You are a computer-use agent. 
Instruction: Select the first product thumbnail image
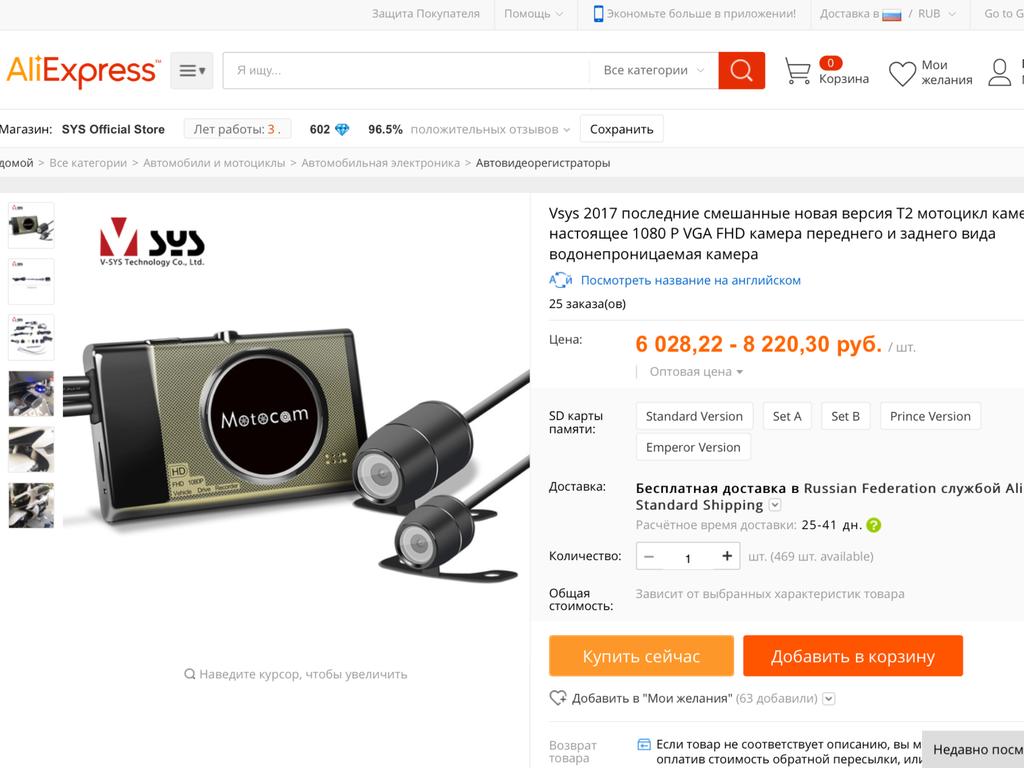[x=31, y=225]
